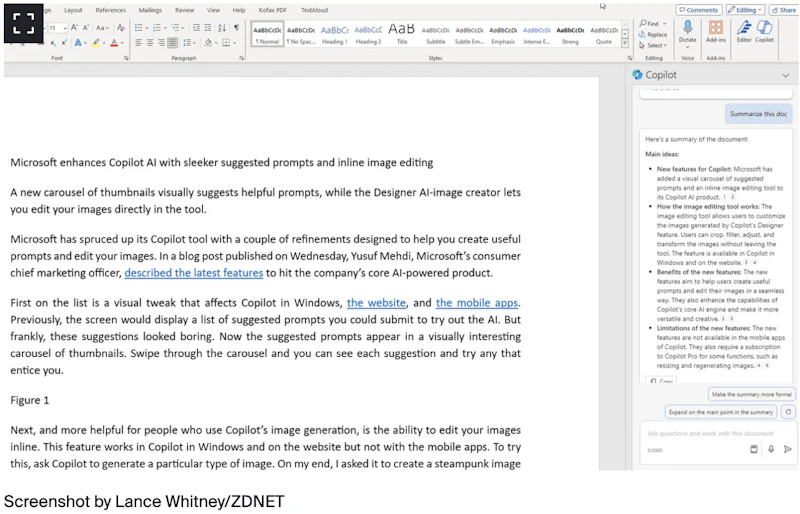Align text right
This screenshot has height=514, width=800.
click(x=161, y=43)
